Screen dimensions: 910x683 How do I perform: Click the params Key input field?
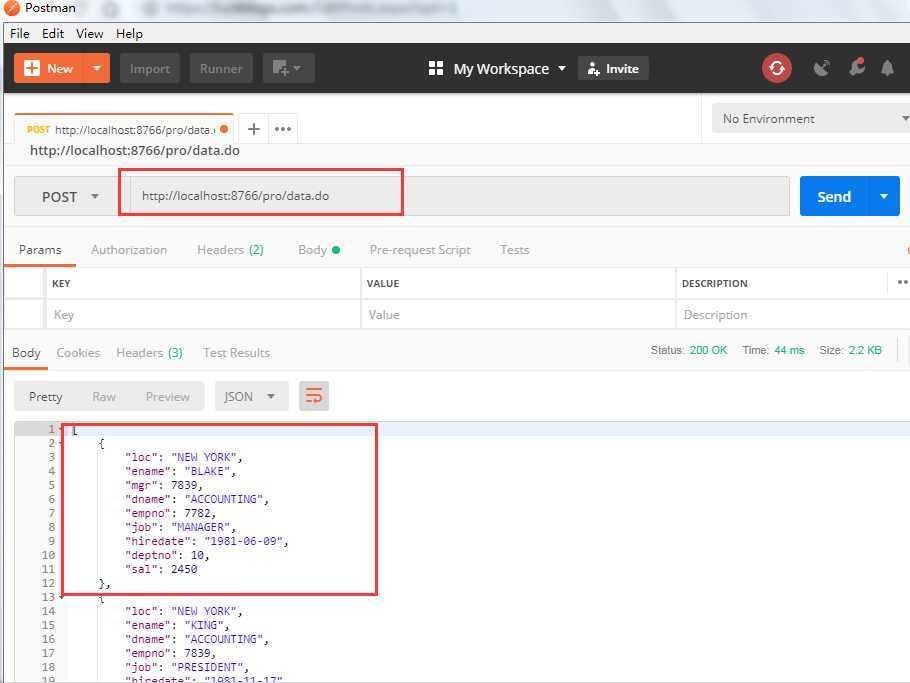click(203, 315)
